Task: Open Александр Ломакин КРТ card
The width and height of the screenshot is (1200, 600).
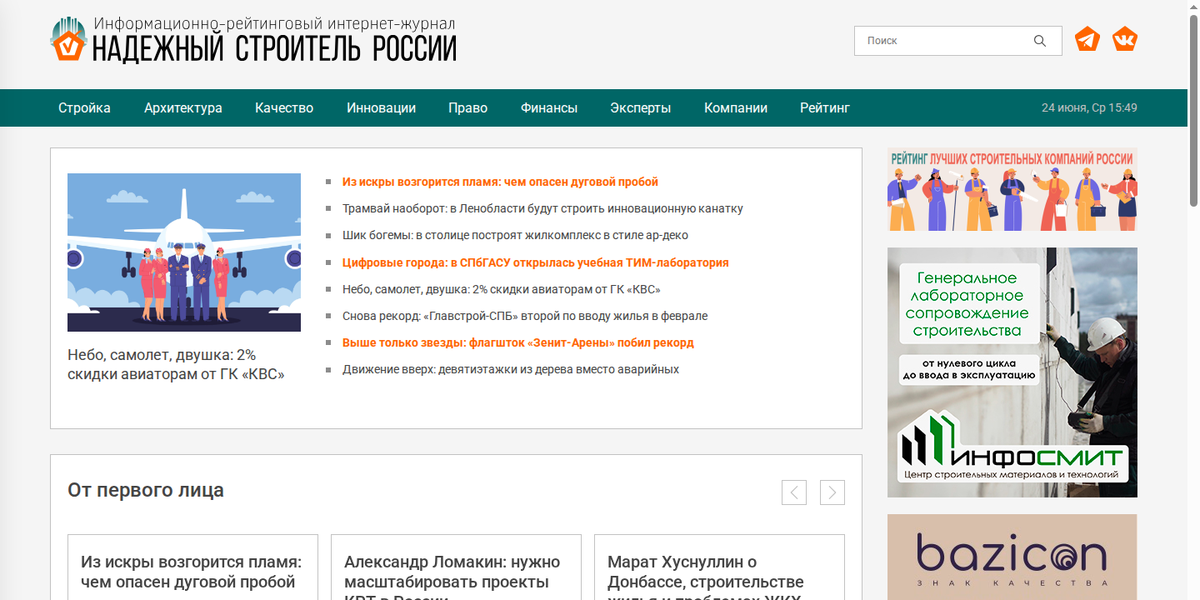Action: [452, 575]
